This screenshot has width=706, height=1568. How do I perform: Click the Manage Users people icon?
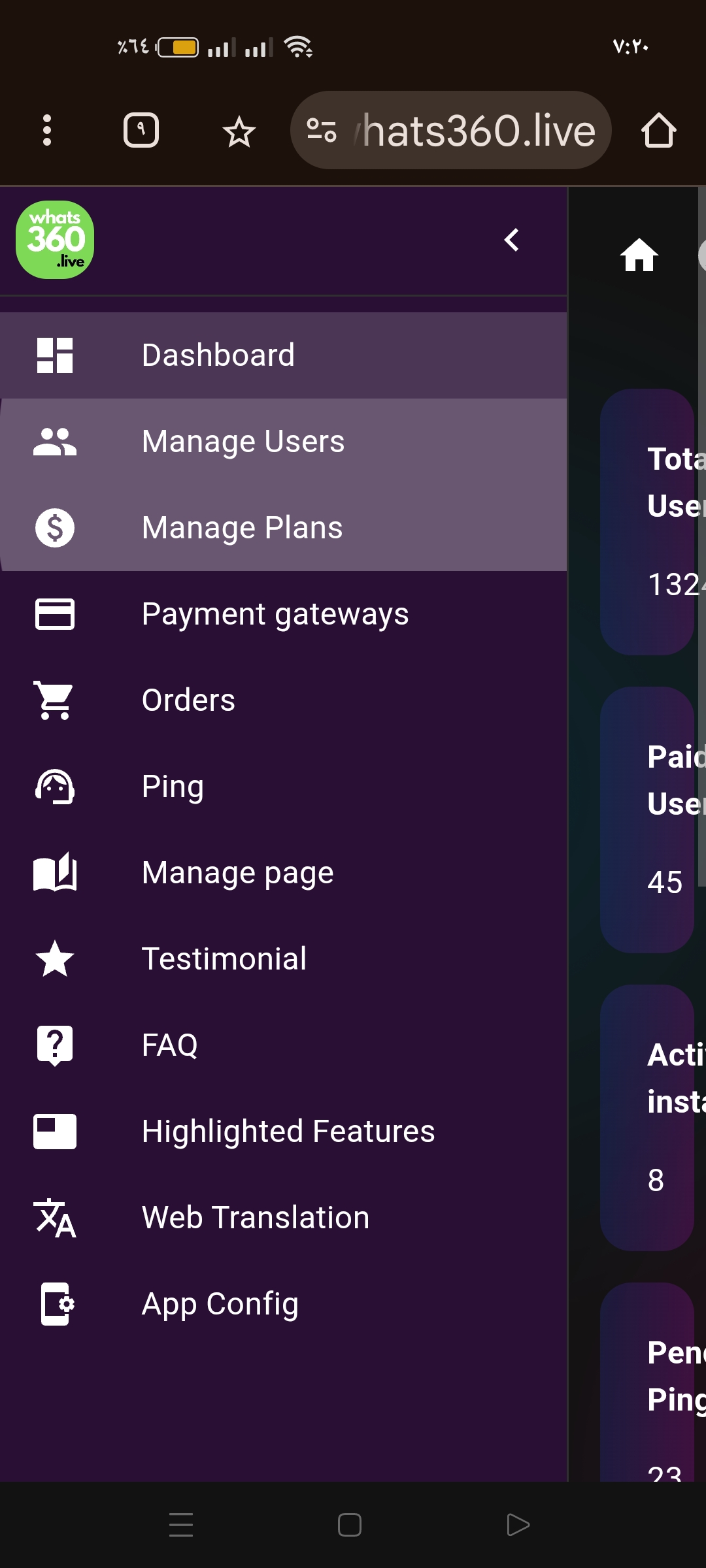tap(55, 442)
